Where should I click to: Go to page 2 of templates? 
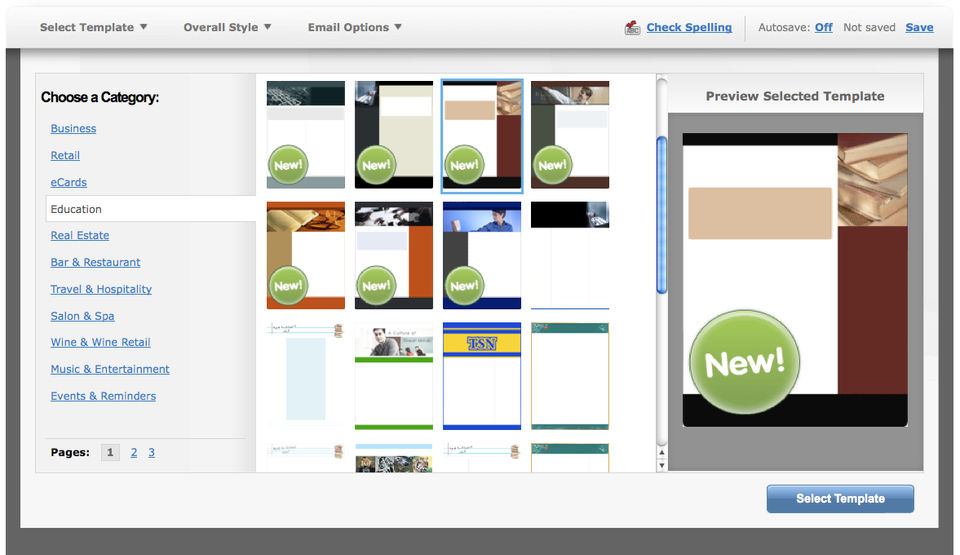point(134,452)
